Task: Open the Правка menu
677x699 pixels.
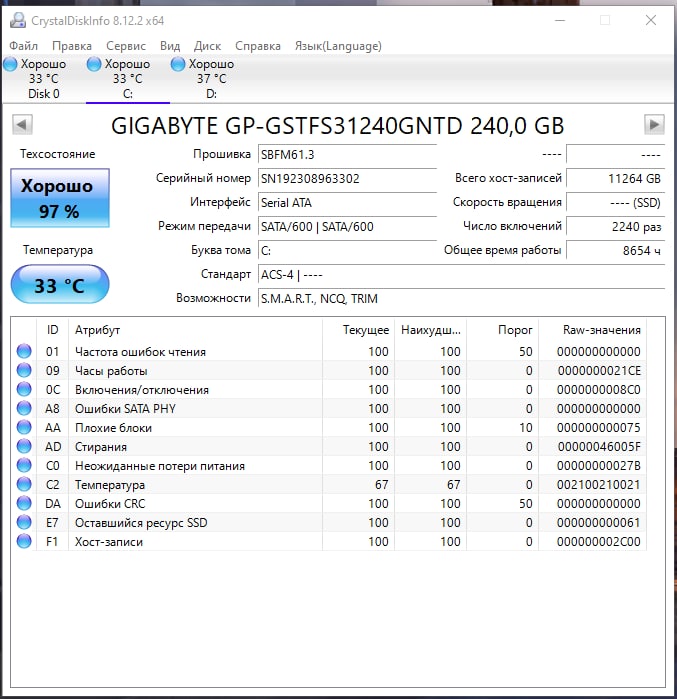Action: 72,46
